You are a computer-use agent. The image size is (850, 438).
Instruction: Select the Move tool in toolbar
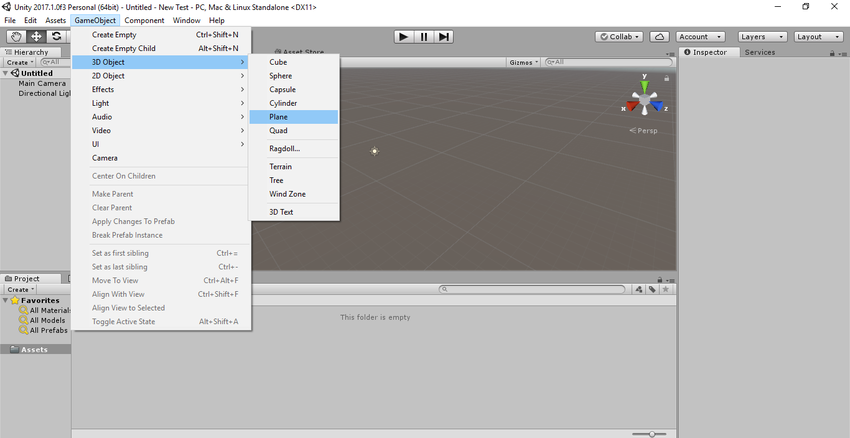pos(36,37)
